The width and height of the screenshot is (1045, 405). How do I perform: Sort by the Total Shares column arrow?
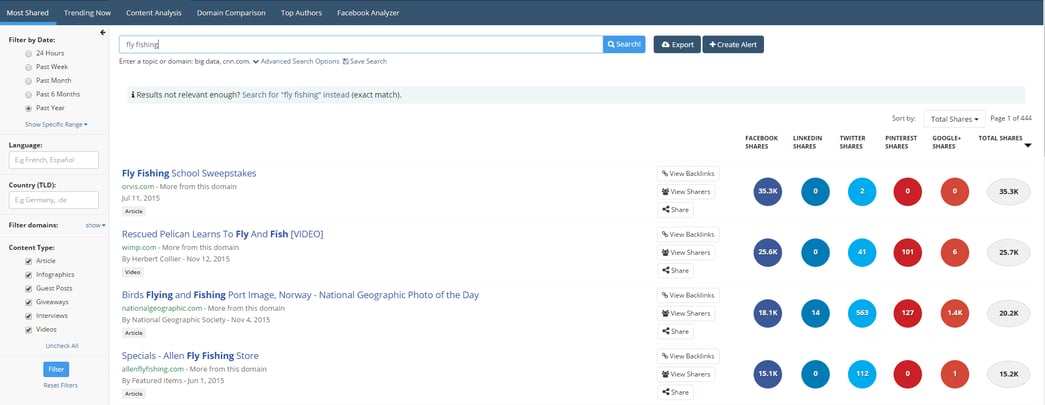click(x=1028, y=145)
